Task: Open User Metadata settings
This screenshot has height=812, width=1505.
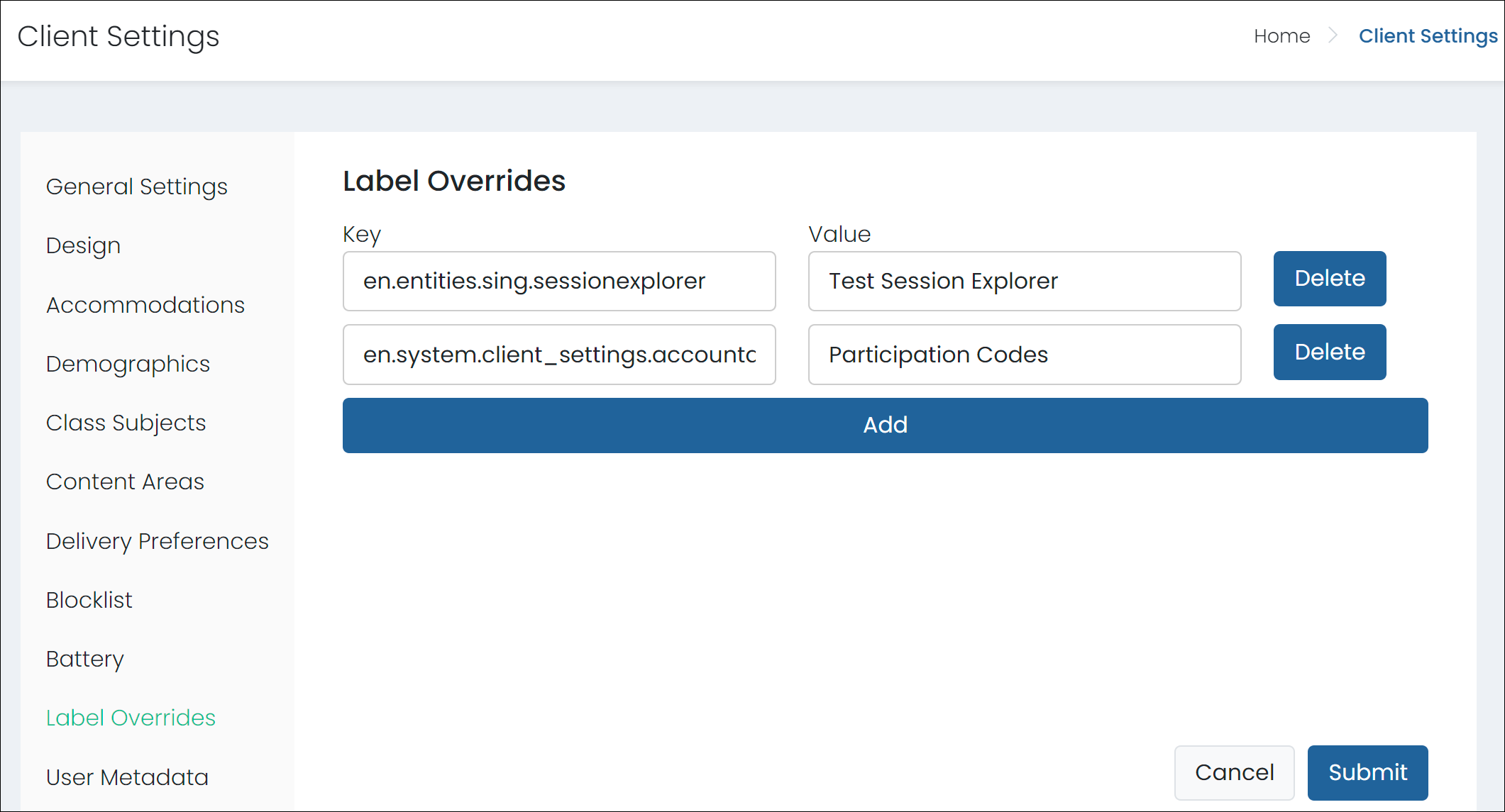Action: (126, 777)
